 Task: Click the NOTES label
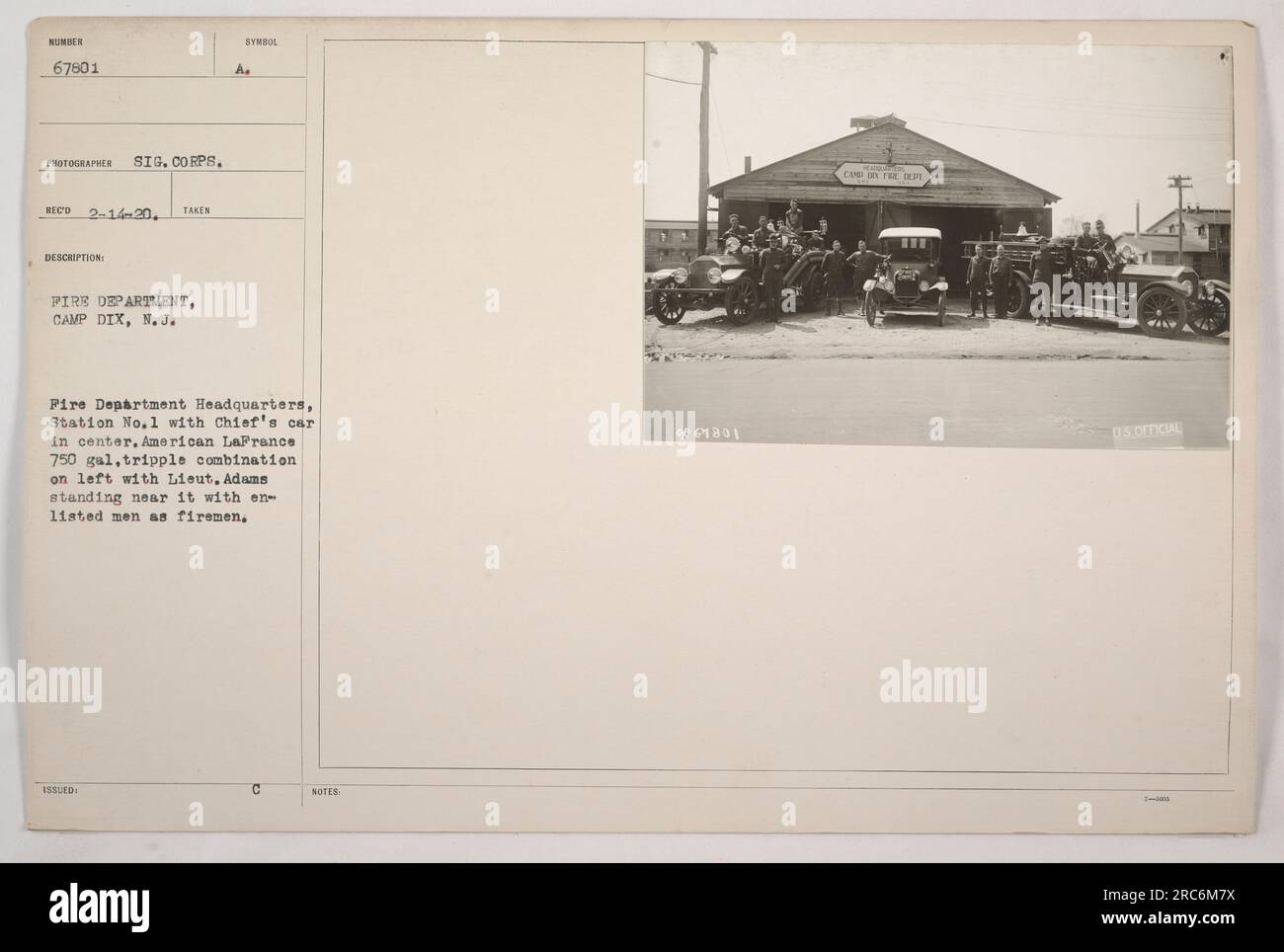click(x=324, y=791)
